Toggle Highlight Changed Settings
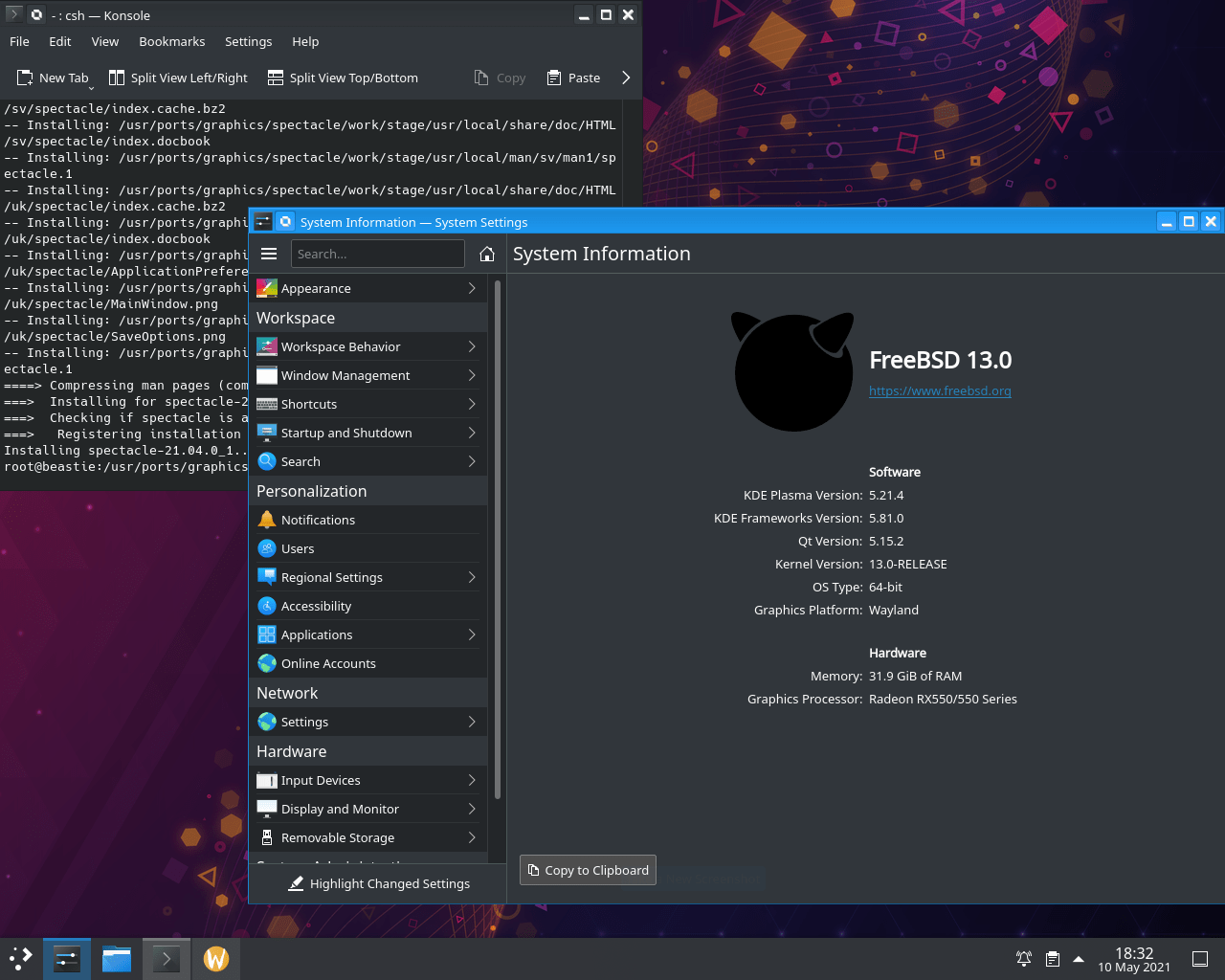The height and width of the screenshot is (980, 1225). (x=378, y=883)
